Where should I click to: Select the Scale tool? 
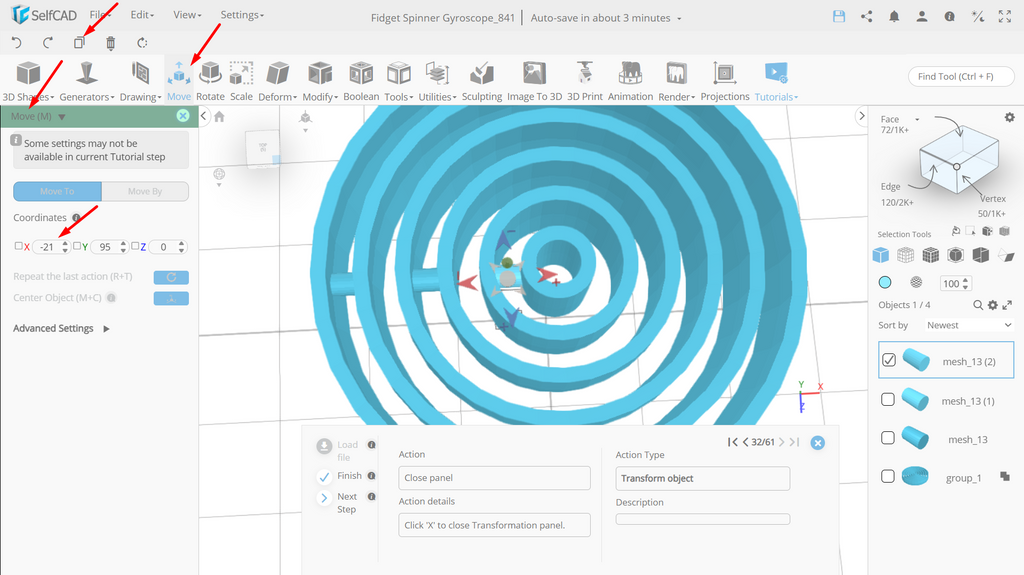click(241, 80)
